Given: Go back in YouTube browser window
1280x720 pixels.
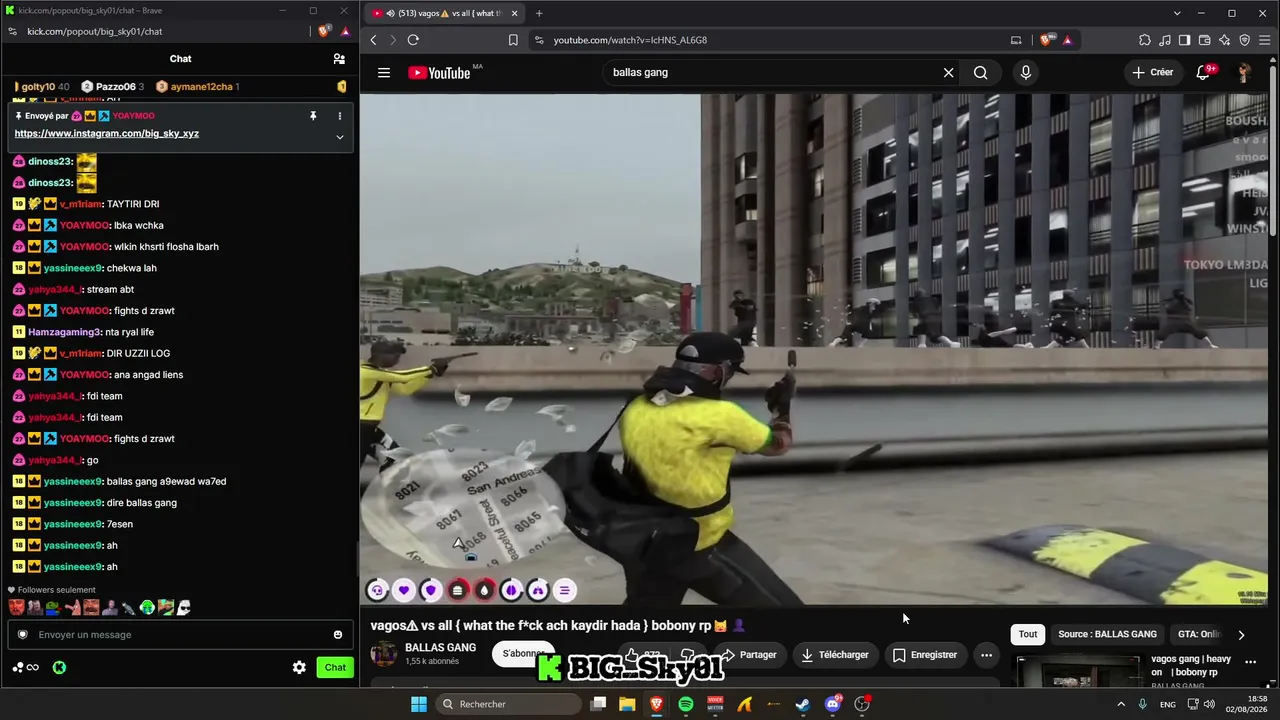Looking at the screenshot, I should (373, 40).
